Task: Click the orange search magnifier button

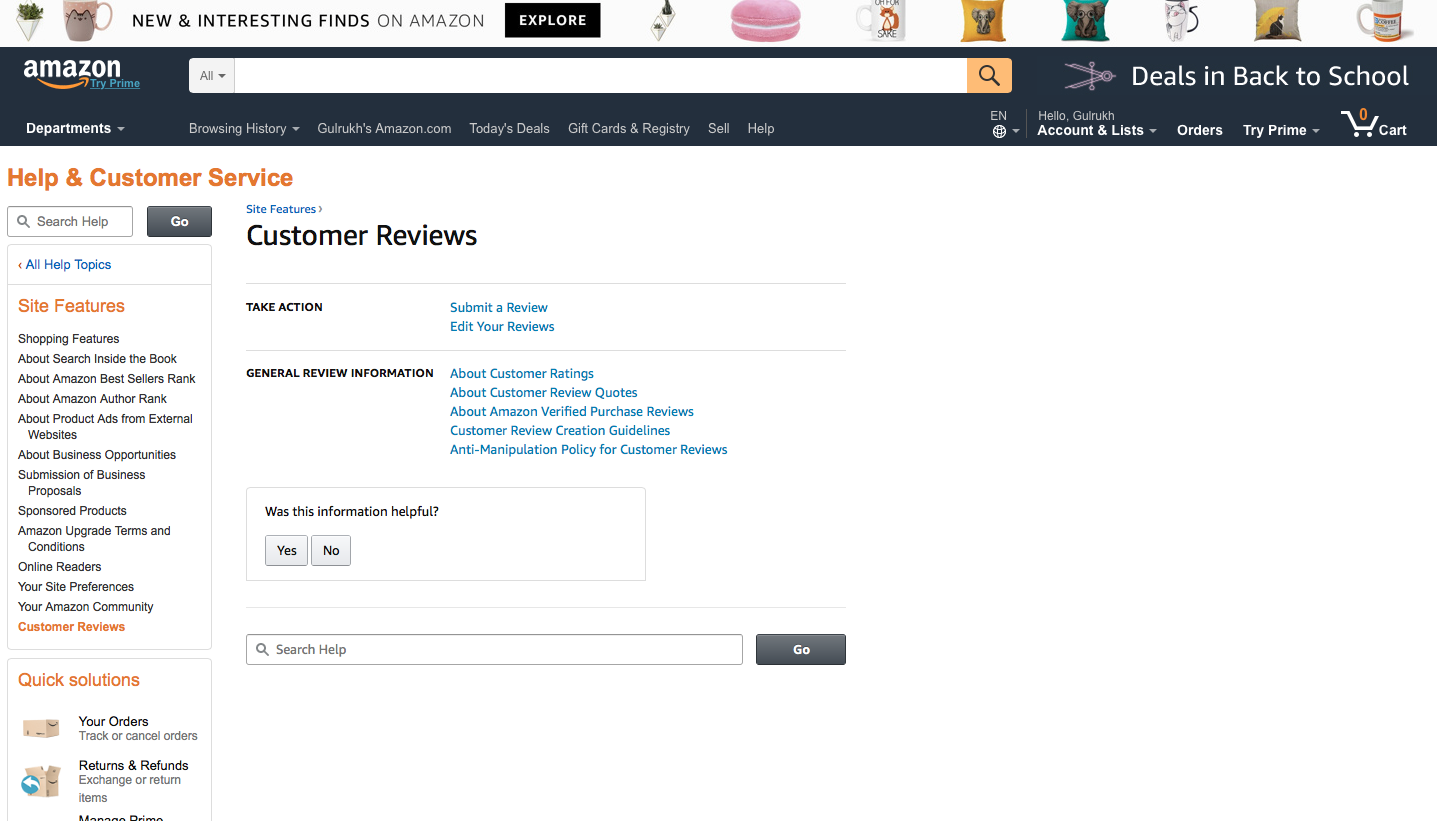Action: (989, 76)
